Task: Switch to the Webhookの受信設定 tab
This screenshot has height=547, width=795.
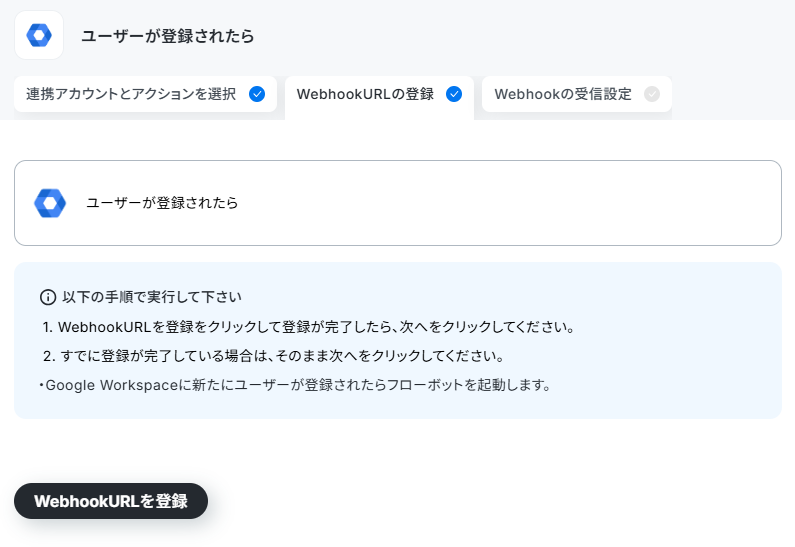Action: pos(577,94)
